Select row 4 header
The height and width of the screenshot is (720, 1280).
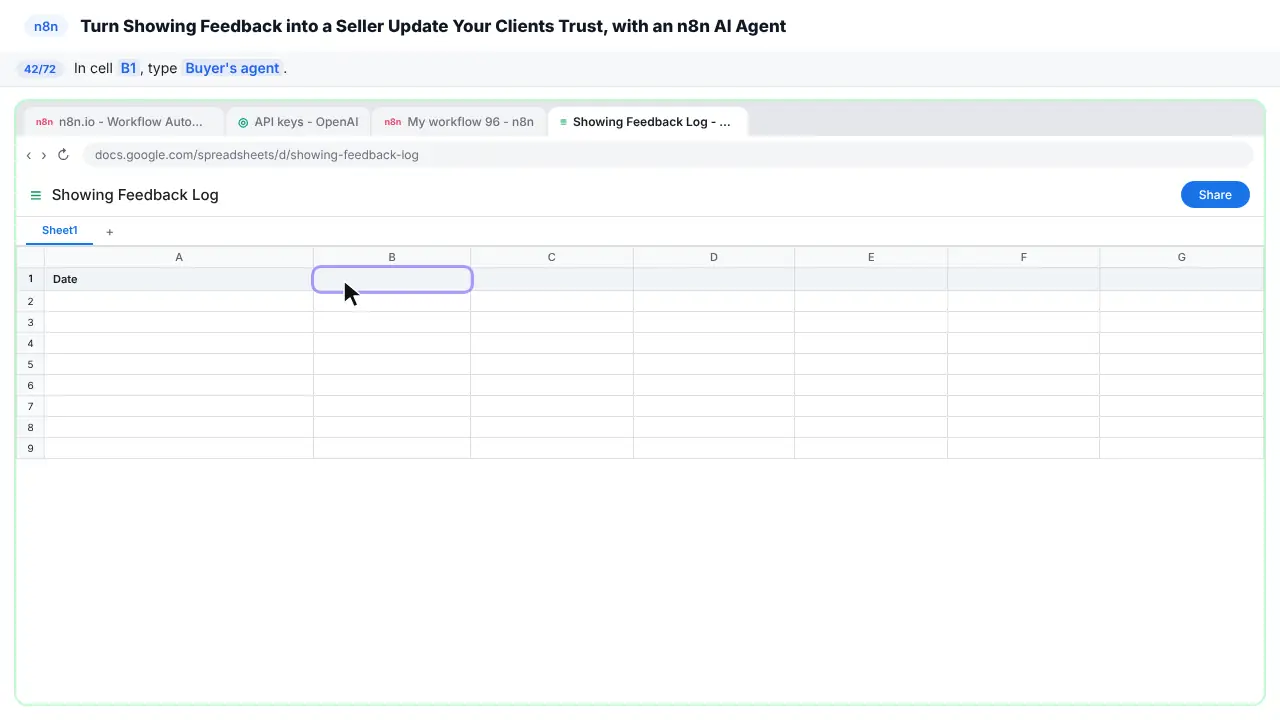31,343
